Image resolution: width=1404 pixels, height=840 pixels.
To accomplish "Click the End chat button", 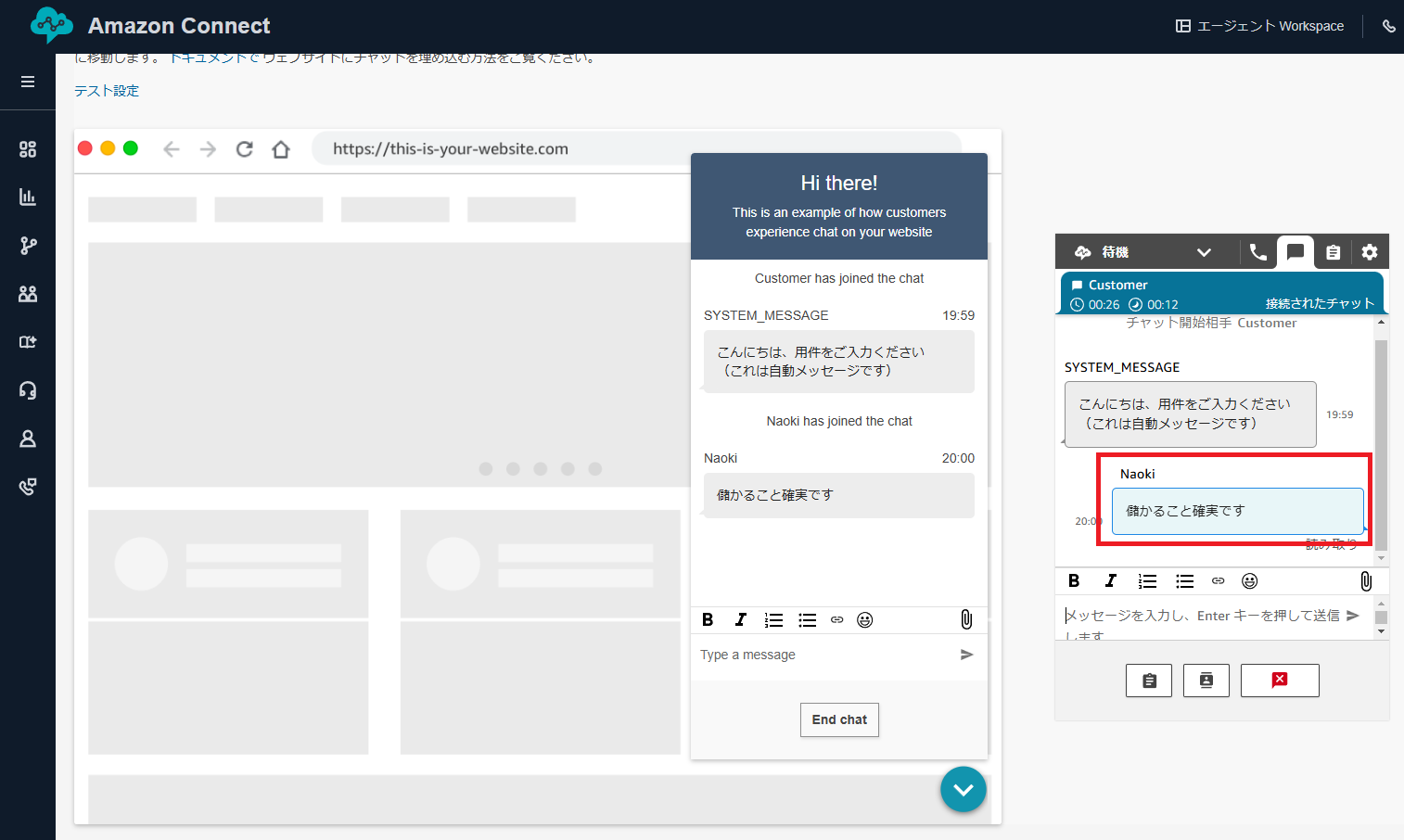I will coord(839,719).
